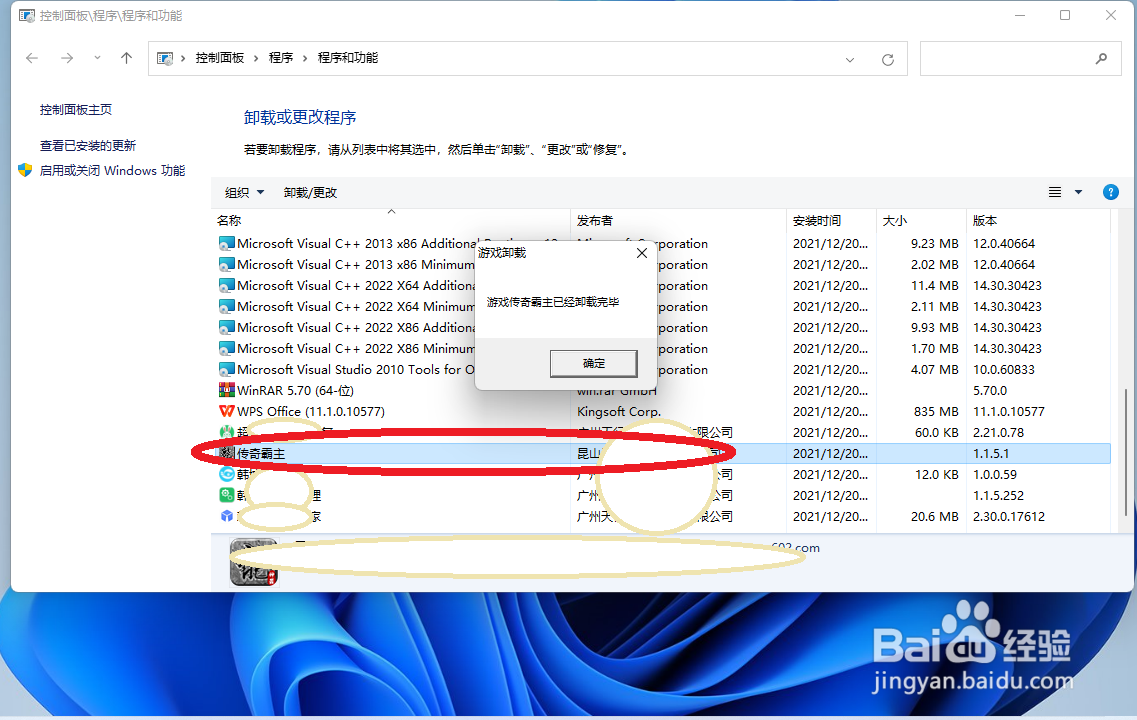
Task: Open the recent locations chevron
Action: tap(97, 58)
